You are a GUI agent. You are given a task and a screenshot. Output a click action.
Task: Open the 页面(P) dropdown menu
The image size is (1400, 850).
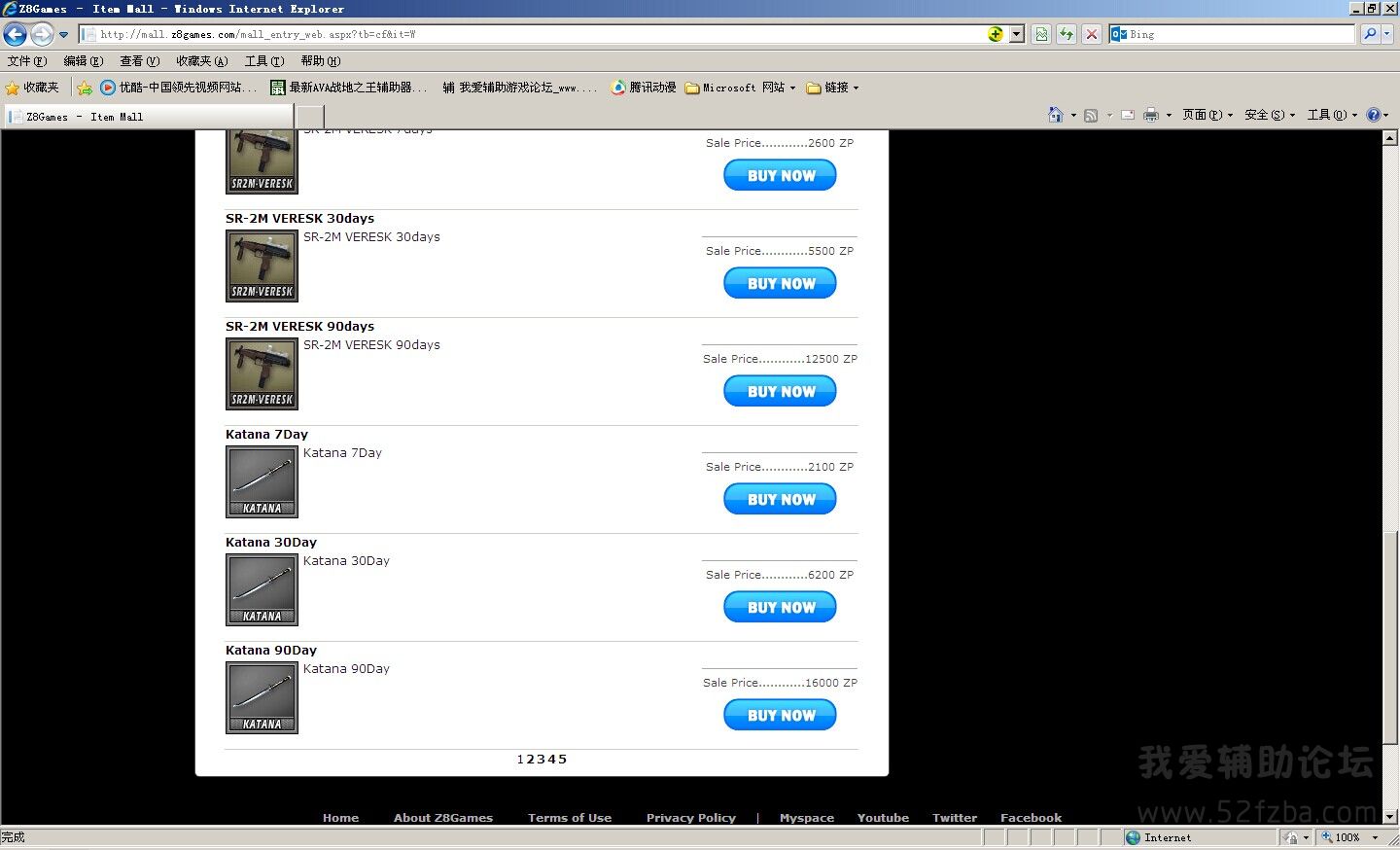click(x=1207, y=115)
